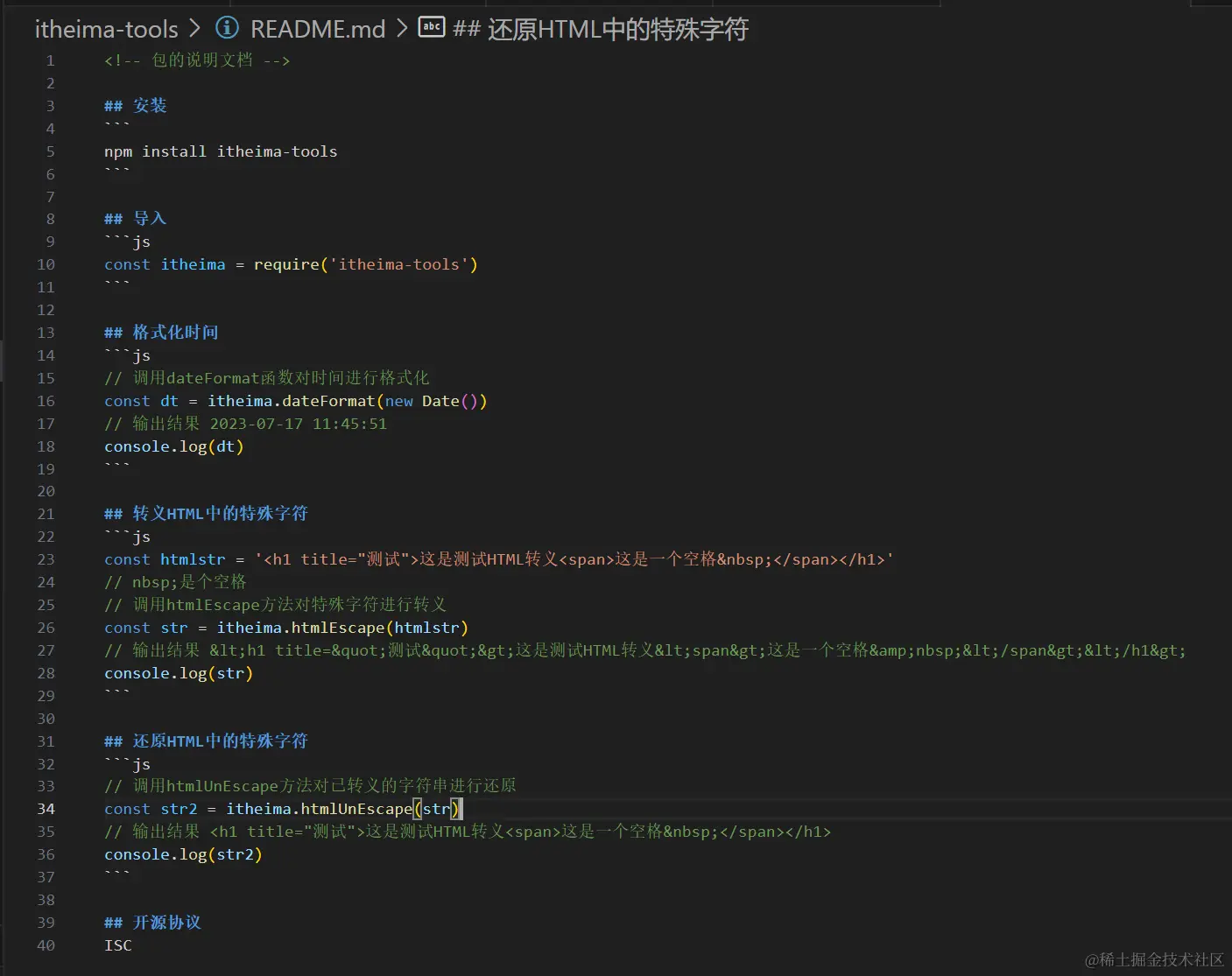
Task: Click the info icon beside README.md
Action: click(x=227, y=28)
